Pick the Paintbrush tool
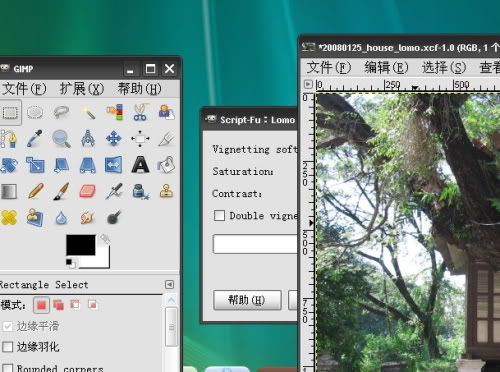500x372 pixels. [61, 191]
